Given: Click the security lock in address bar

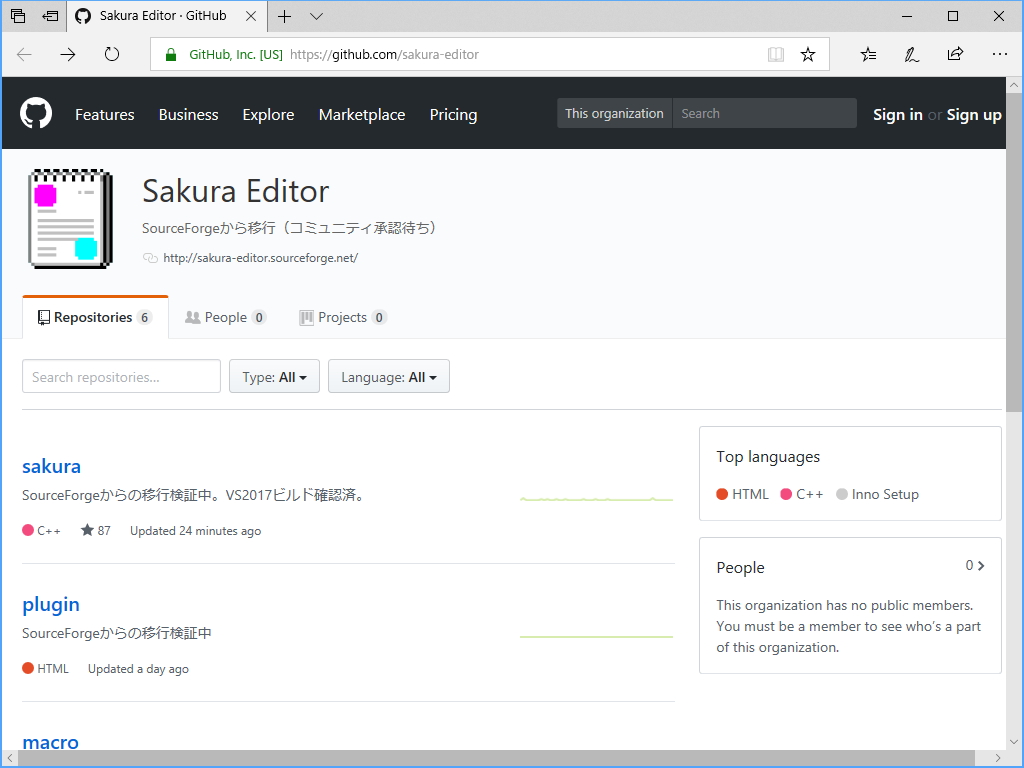Looking at the screenshot, I should coord(170,55).
